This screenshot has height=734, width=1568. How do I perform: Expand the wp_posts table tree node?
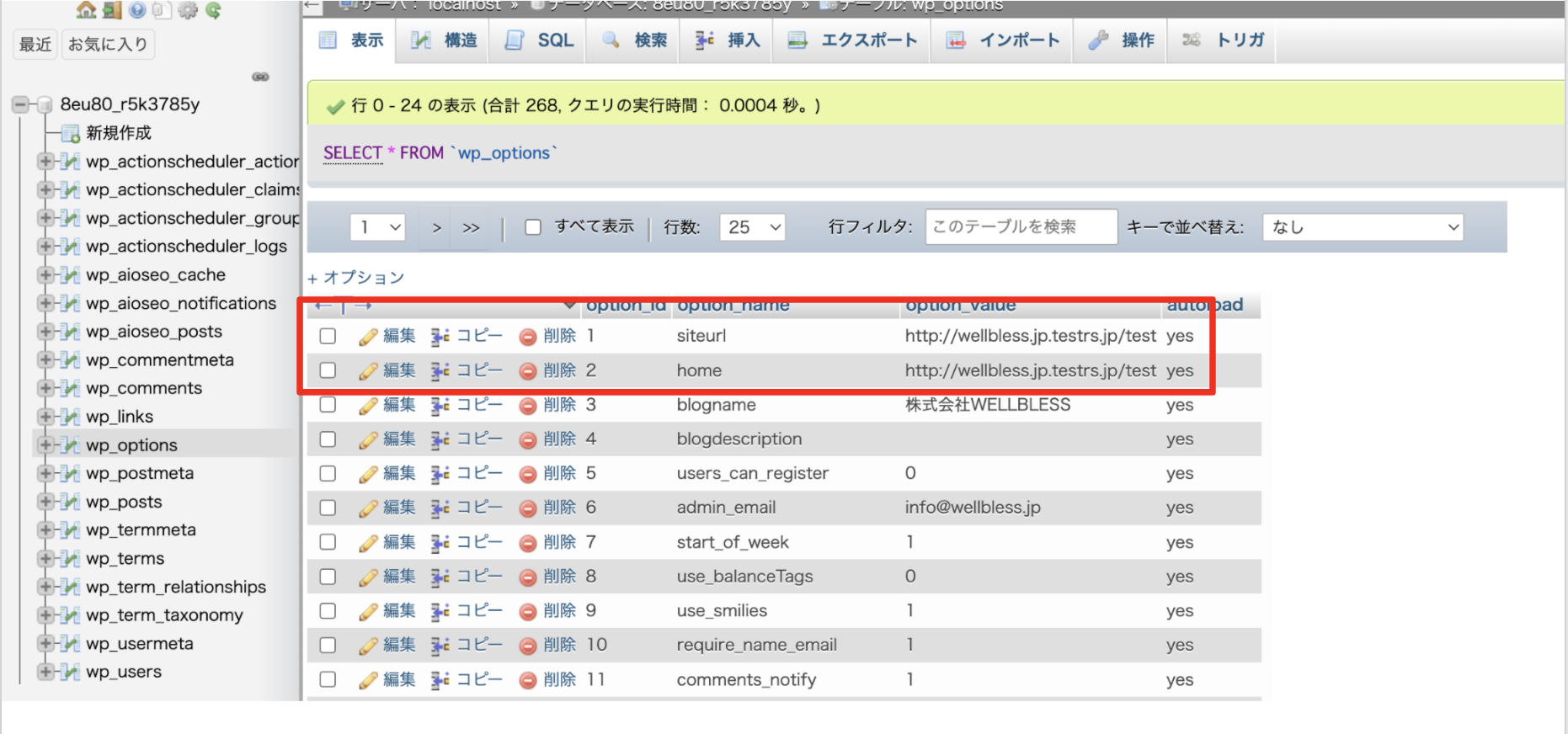(45, 503)
